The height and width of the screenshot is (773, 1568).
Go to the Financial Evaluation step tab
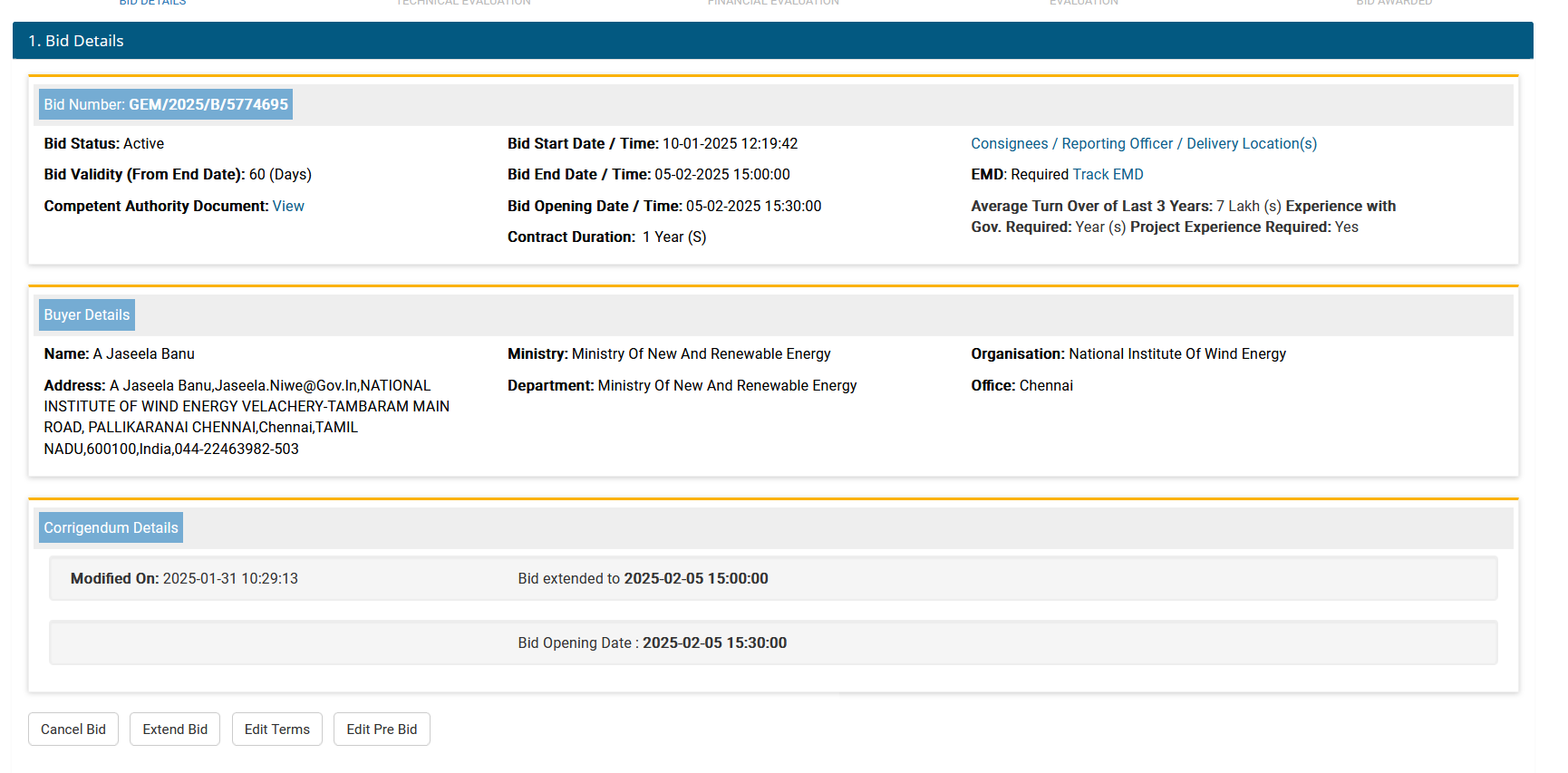point(773,3)
